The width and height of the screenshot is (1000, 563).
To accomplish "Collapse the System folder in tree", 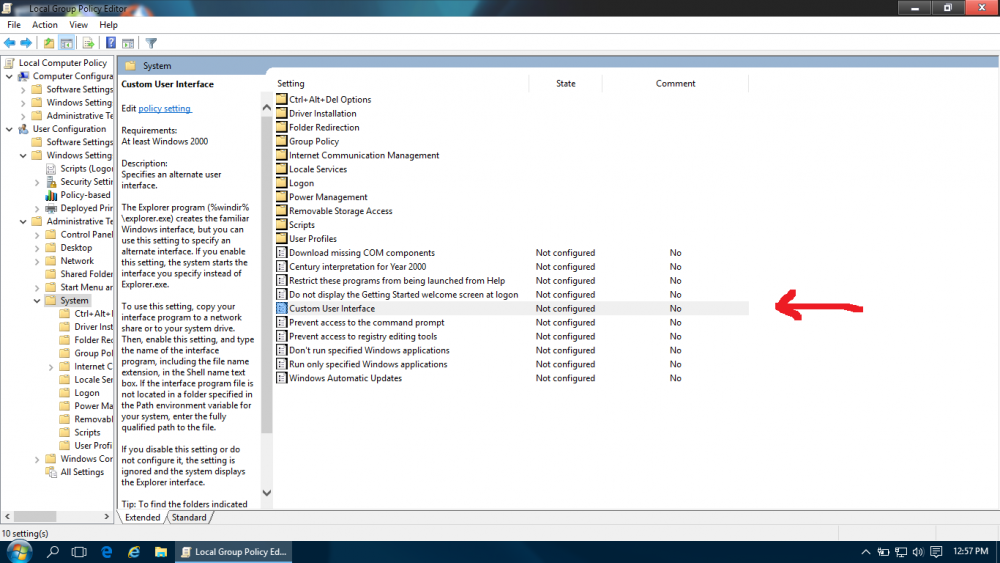I will pos(37,301).
